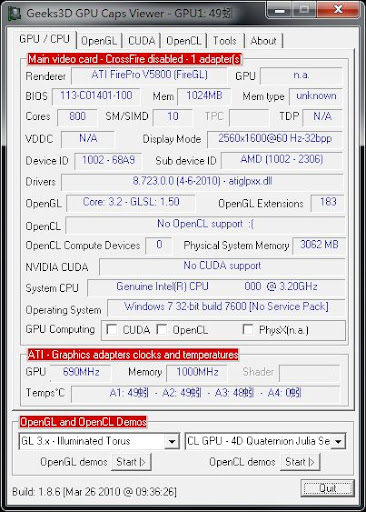Open the OpenCL tab

pyautogui.click(x=184, y=41)
